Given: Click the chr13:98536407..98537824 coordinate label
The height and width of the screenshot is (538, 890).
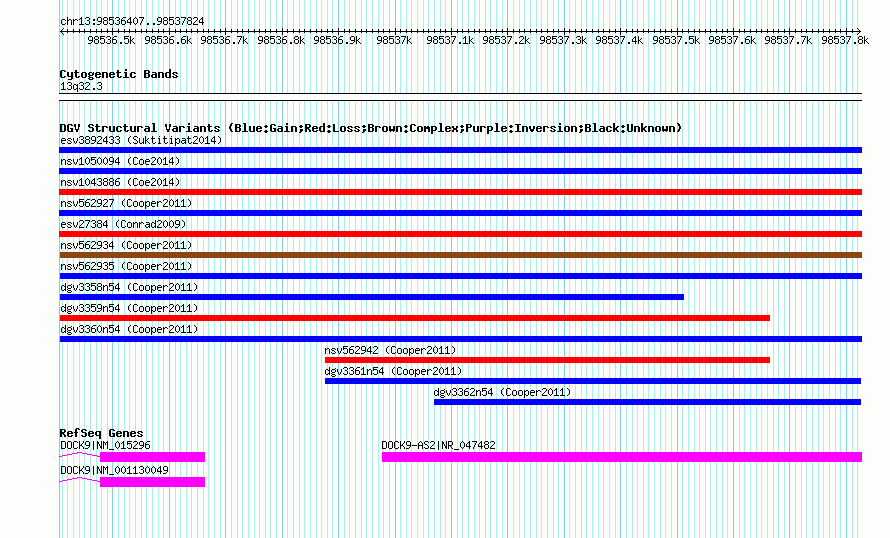Looking at the screenshot, I should click(x=132, y=21).
